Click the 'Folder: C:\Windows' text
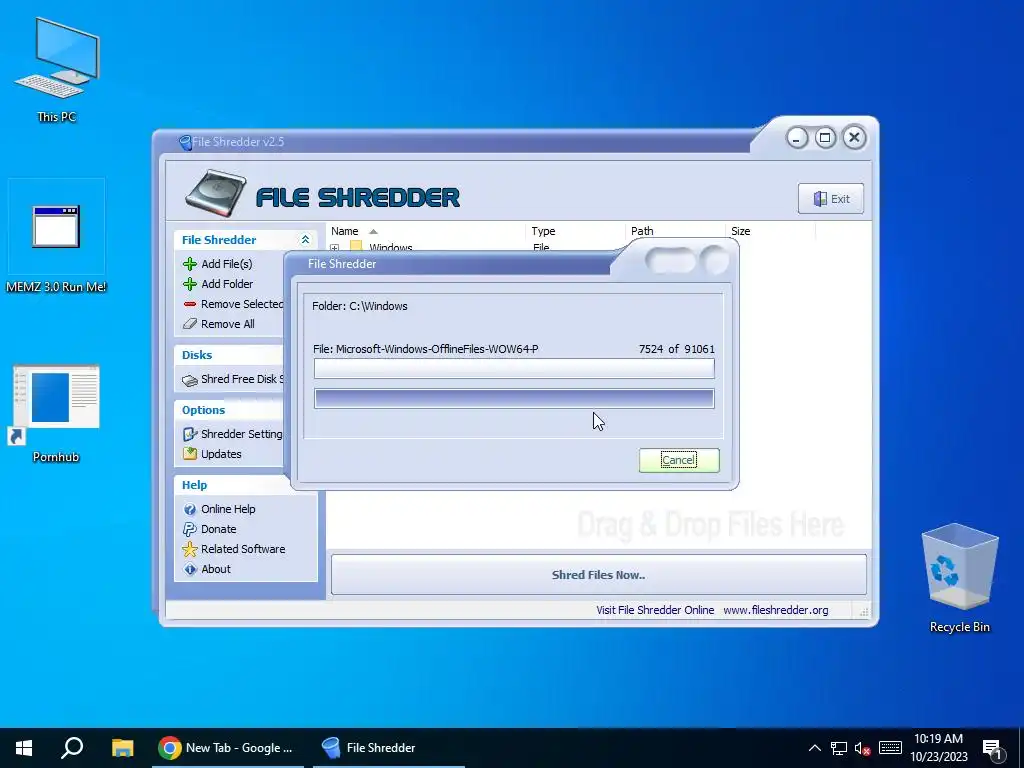 coord(360,306)
